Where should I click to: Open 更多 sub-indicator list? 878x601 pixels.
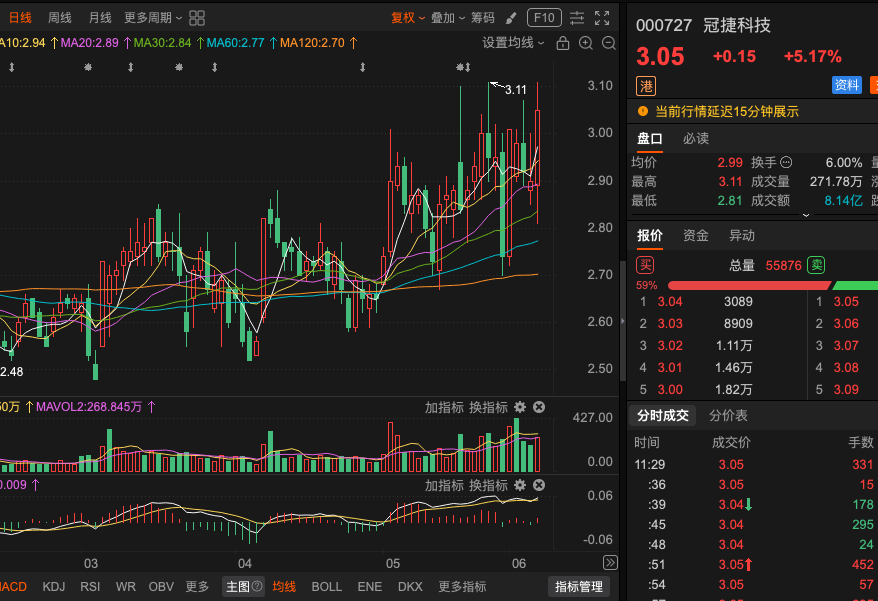coord(197,586)
